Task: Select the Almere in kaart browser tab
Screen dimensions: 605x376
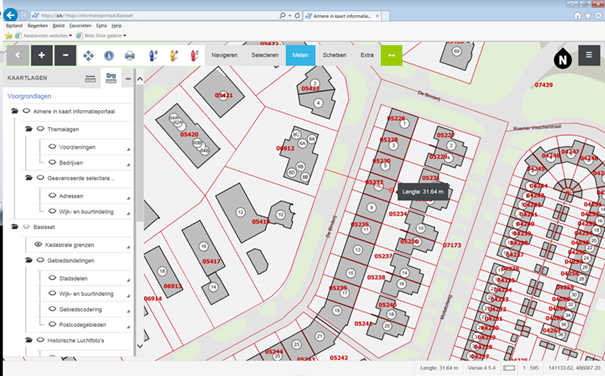Action: (342, 16)
